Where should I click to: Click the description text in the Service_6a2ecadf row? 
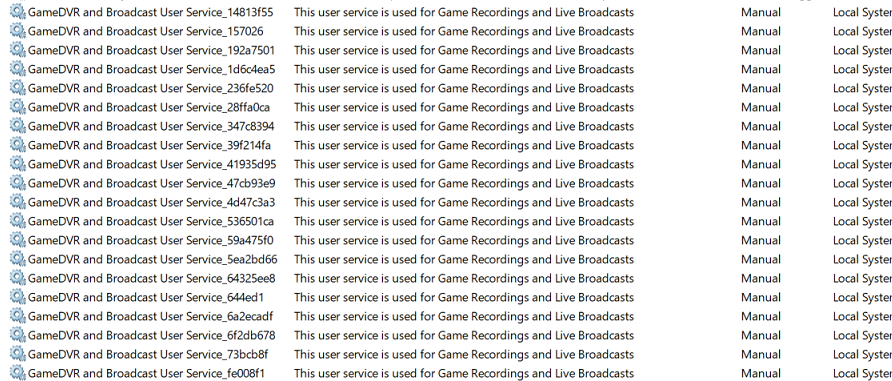(464, 316)
